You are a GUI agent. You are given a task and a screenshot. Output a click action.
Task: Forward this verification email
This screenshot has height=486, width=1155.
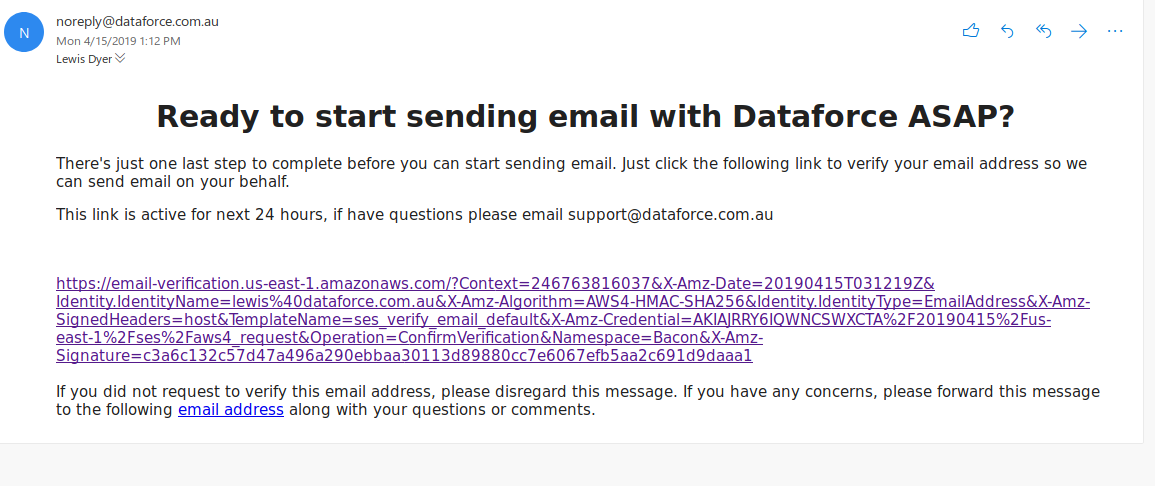point(1079,31)
